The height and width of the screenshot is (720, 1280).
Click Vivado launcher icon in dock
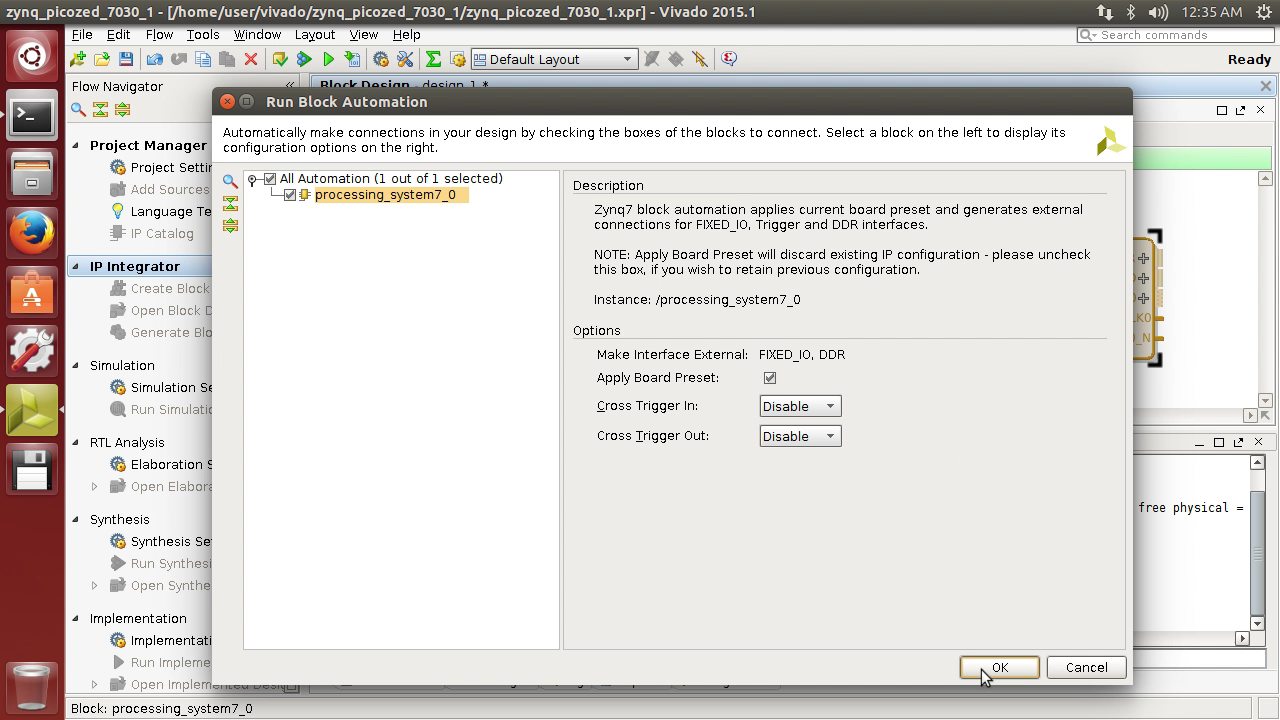[x=32, y=410]
